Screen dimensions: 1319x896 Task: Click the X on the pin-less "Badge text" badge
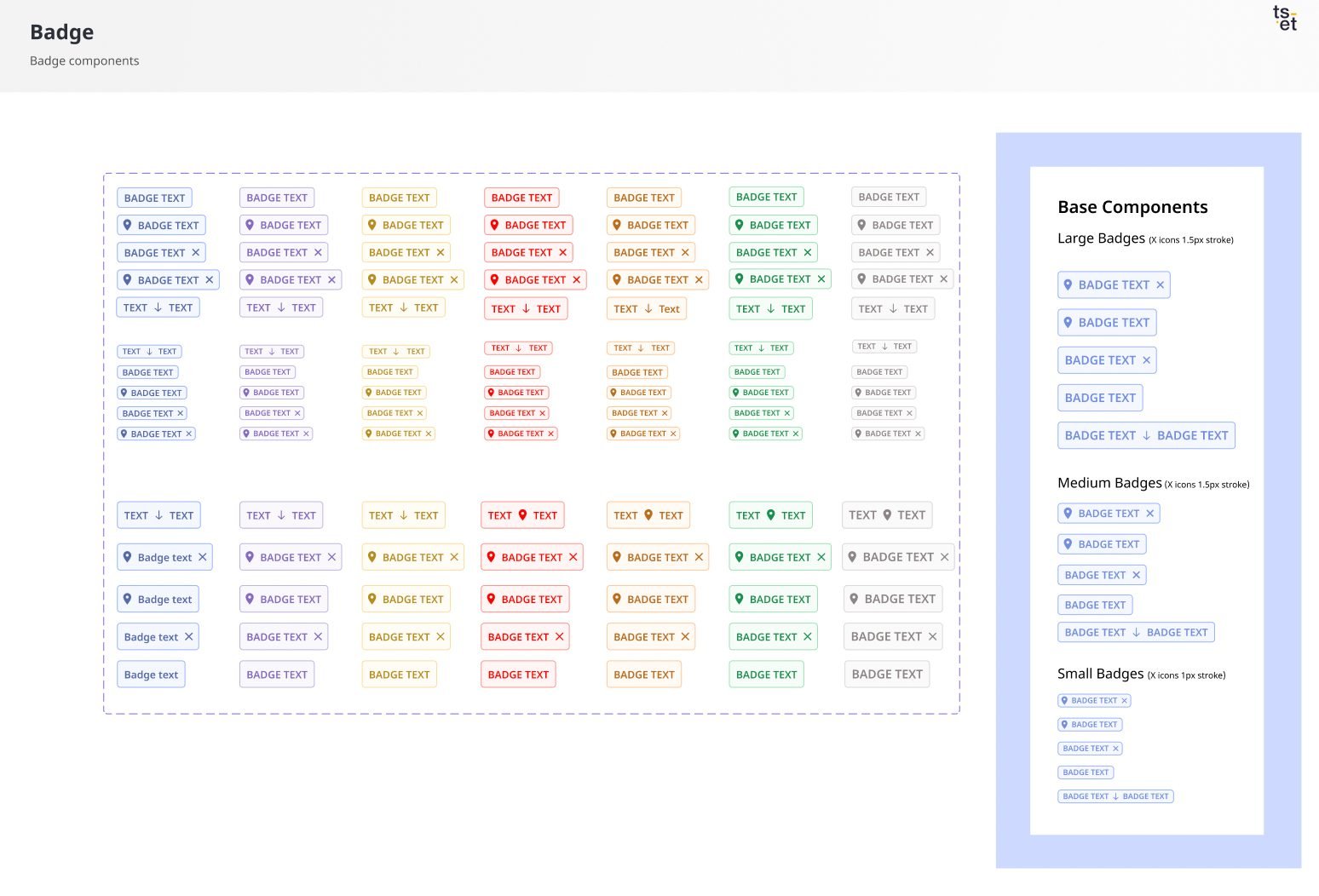(x=189, y=636)
